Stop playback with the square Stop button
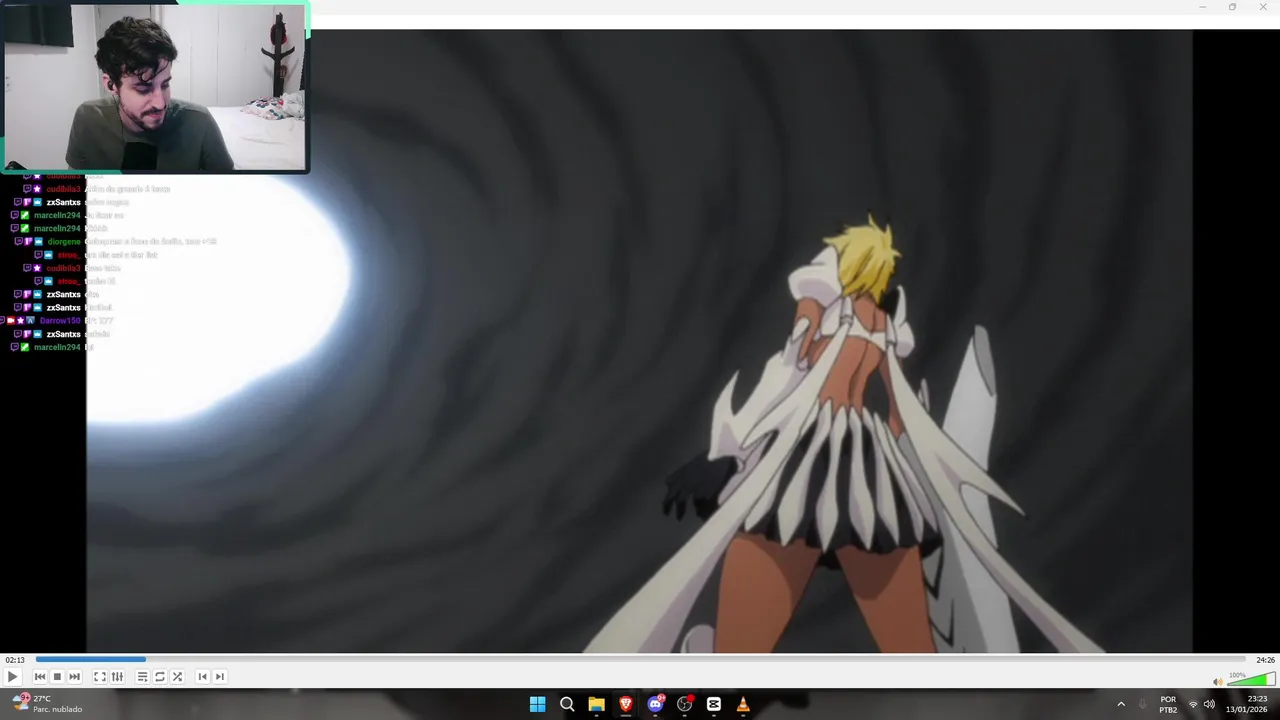 pos(57,677)
